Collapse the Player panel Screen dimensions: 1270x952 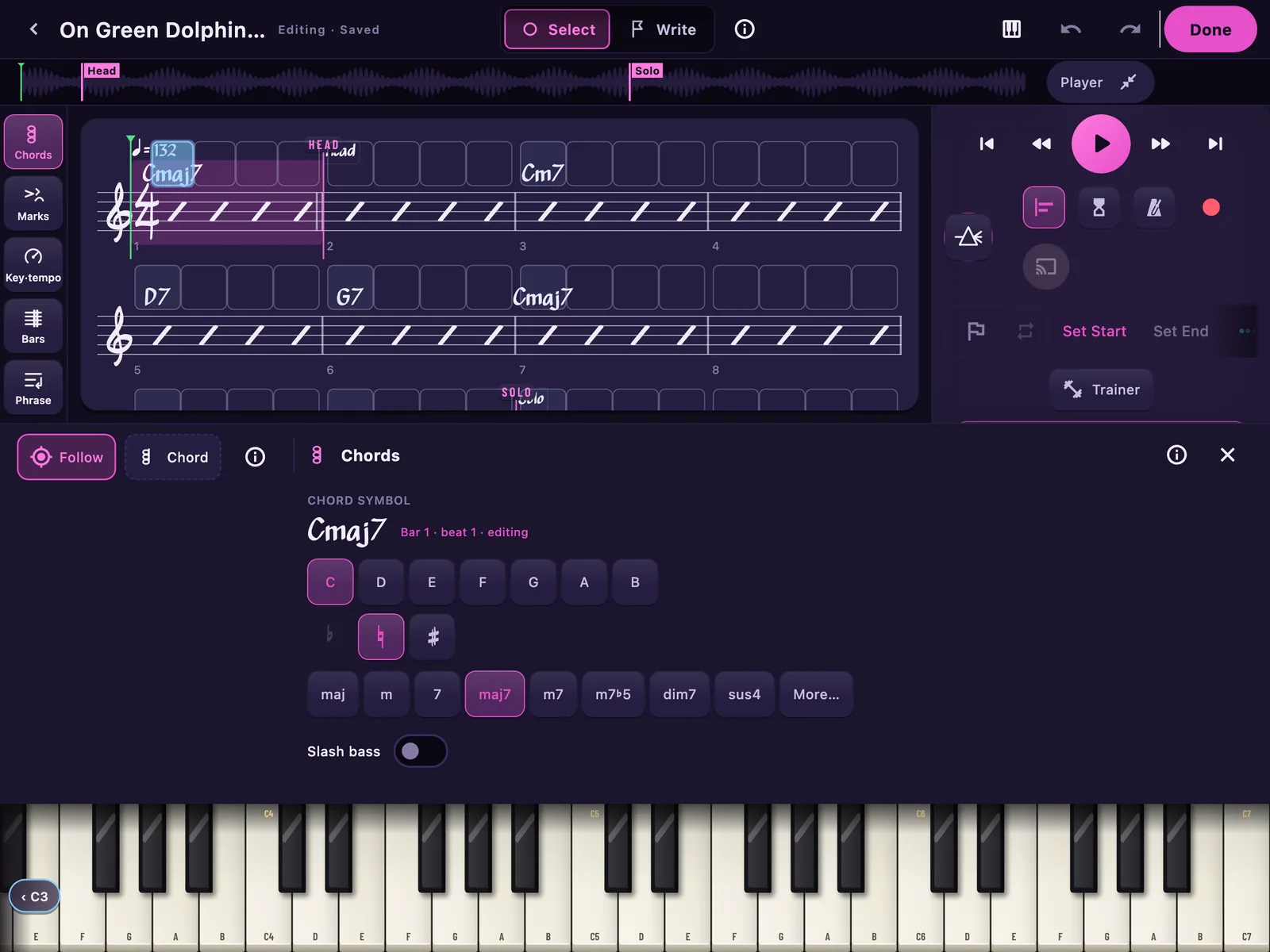(x=1099, y=82)
